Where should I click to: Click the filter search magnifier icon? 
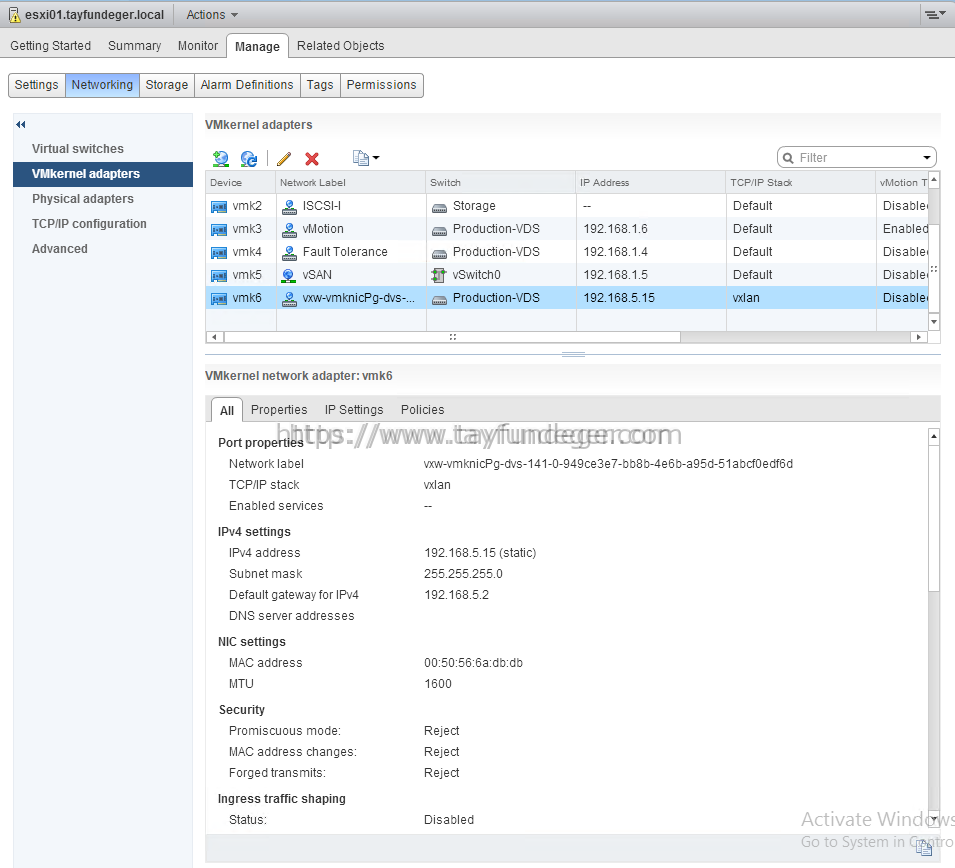[x=788, y=158]
